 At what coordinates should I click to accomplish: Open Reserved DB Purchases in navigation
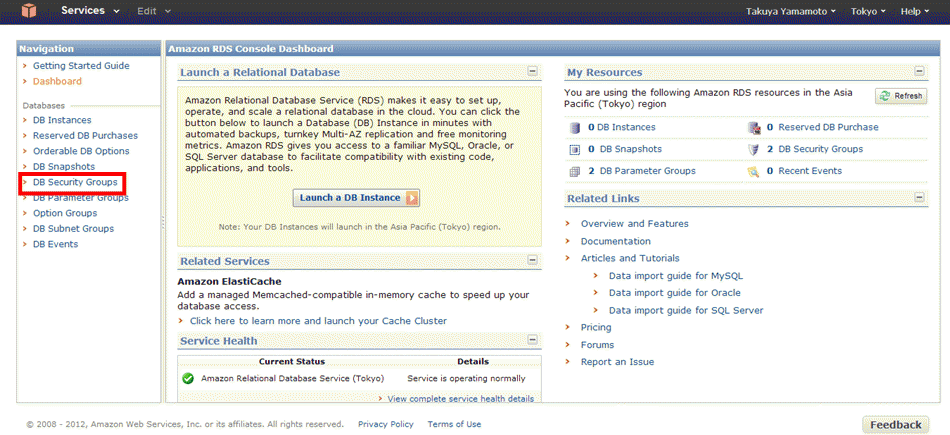click(85, 136)
